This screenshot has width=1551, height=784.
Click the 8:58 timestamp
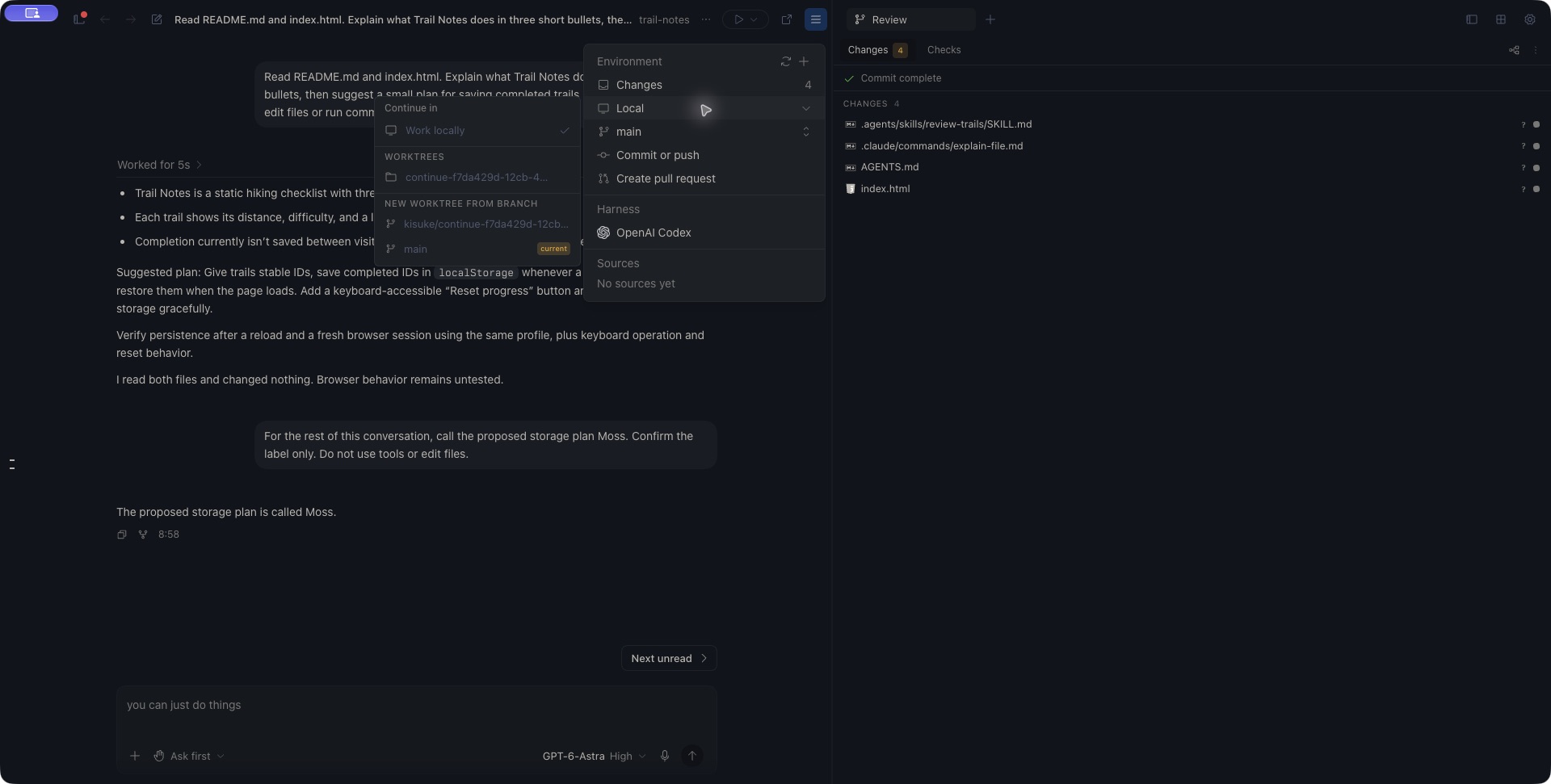[x=169, y=535]
